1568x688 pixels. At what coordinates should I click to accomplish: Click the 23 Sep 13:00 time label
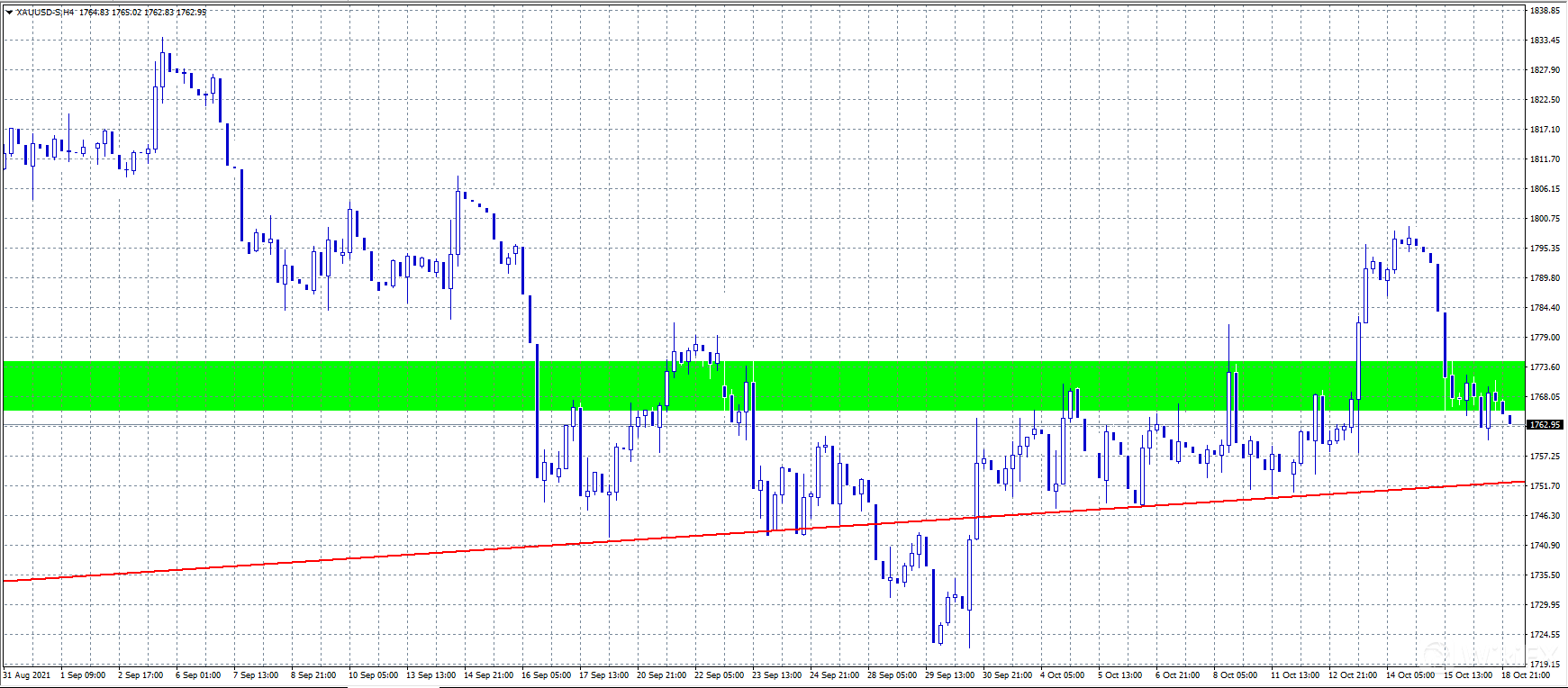click(x=776, y=675)
